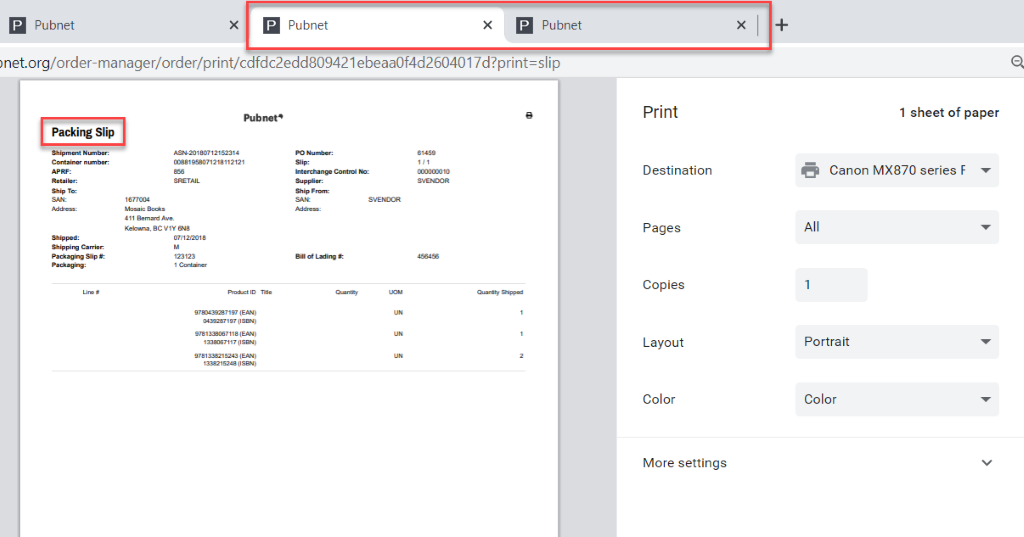Close the active middle Pubnet tab
The width and height of the screenshot is (1024, 537).
click(x=487, y=25)
